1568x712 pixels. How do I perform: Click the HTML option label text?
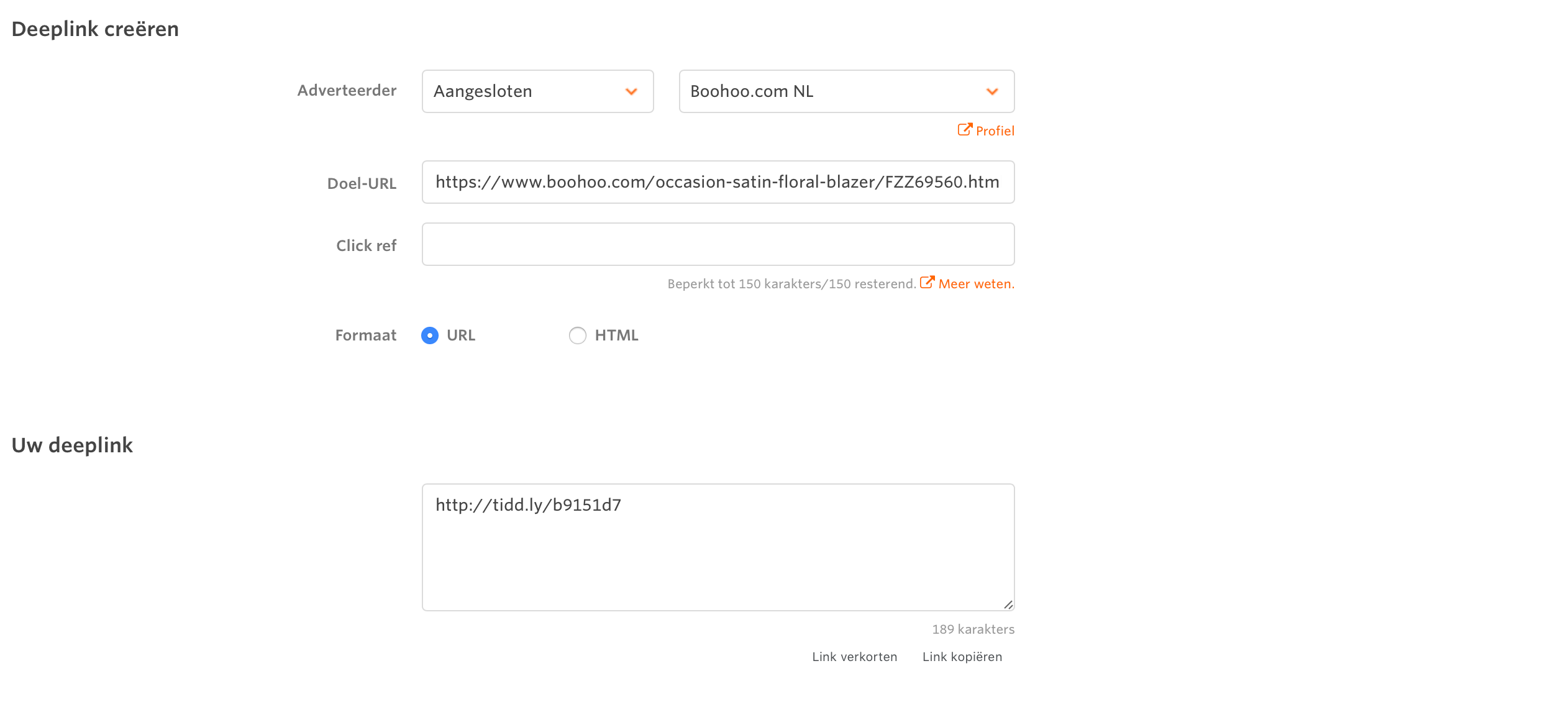pos(616,335)
